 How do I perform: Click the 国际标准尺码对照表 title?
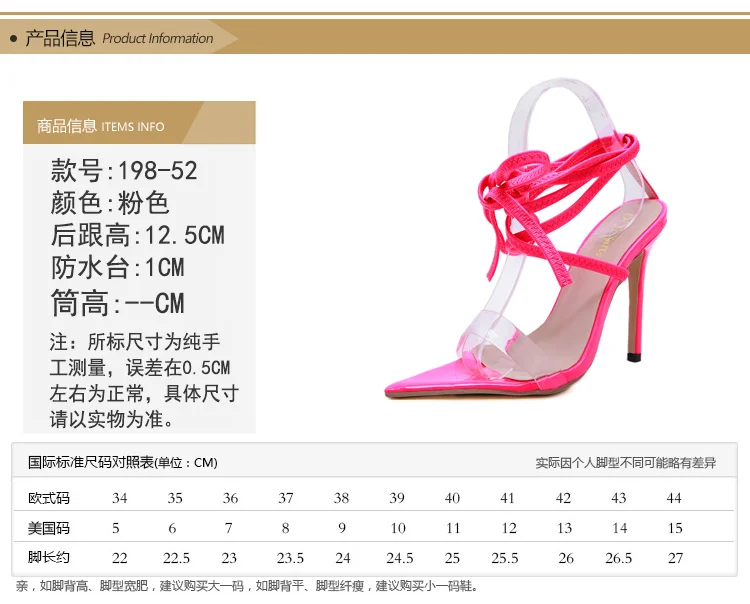click(122, 462)
